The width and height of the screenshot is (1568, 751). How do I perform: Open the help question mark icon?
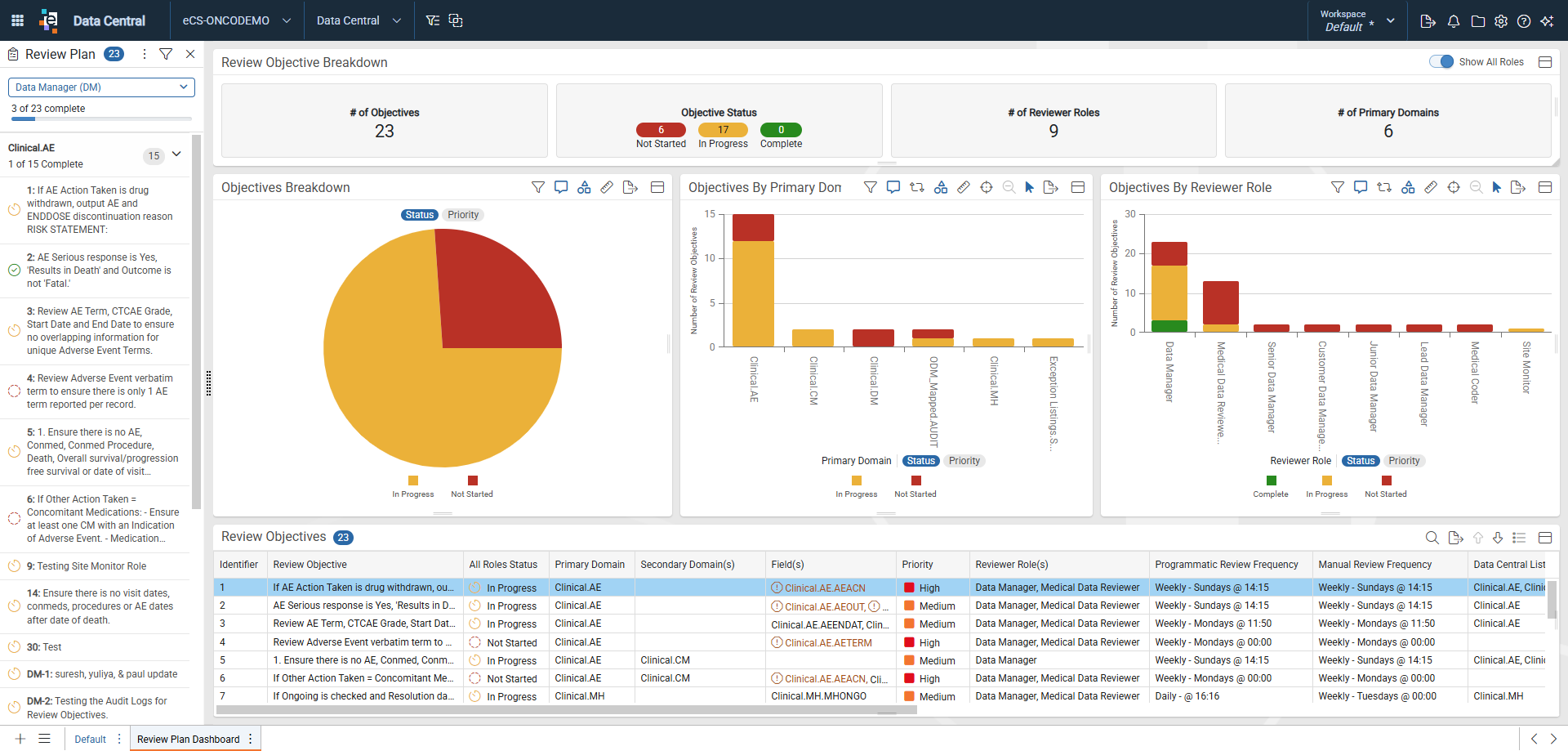(x=1524, y=21)
